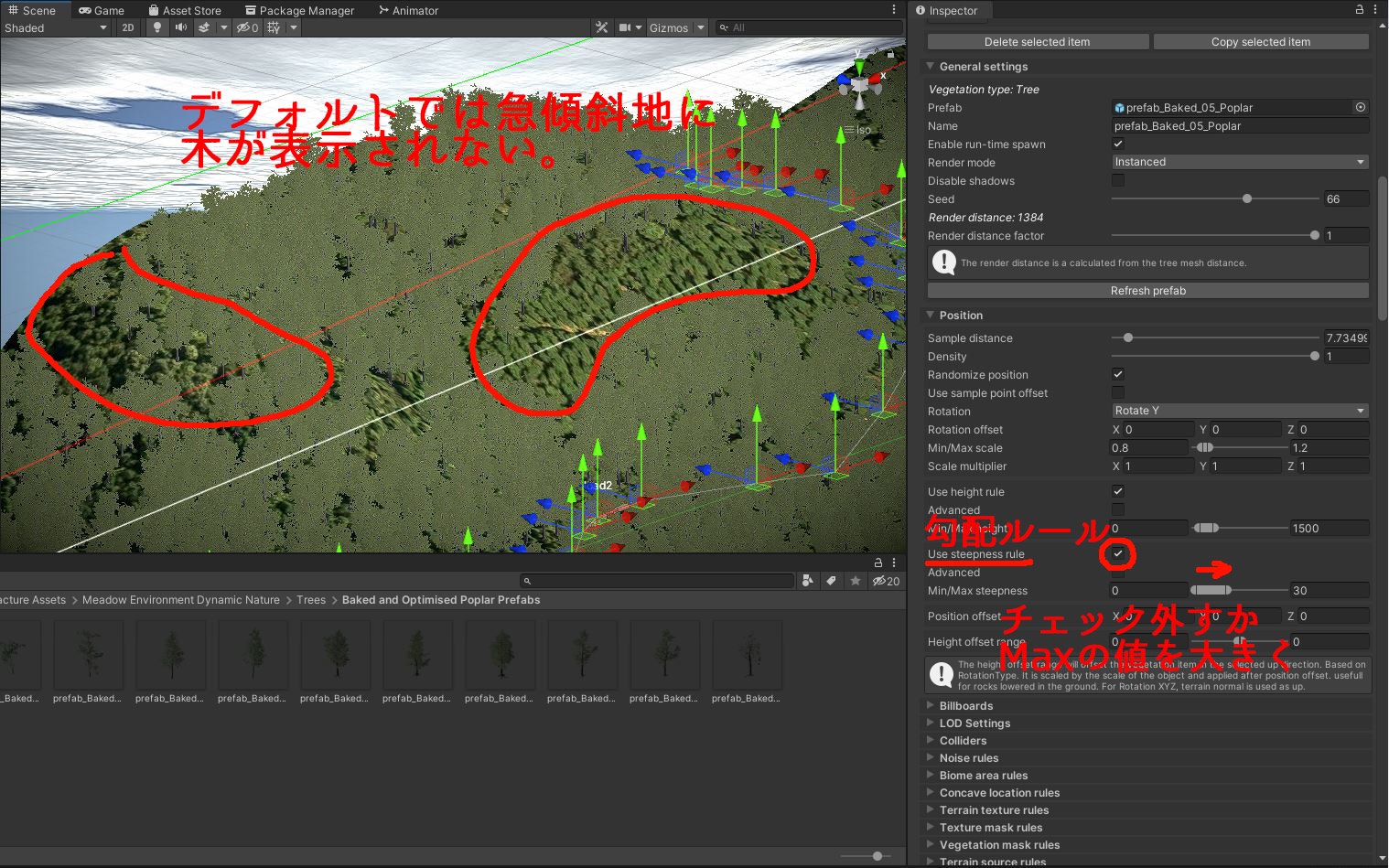Click prefab object picker circle icon
The width and height of the screenshot is (1389, 868).
[x=1360, y=107]
